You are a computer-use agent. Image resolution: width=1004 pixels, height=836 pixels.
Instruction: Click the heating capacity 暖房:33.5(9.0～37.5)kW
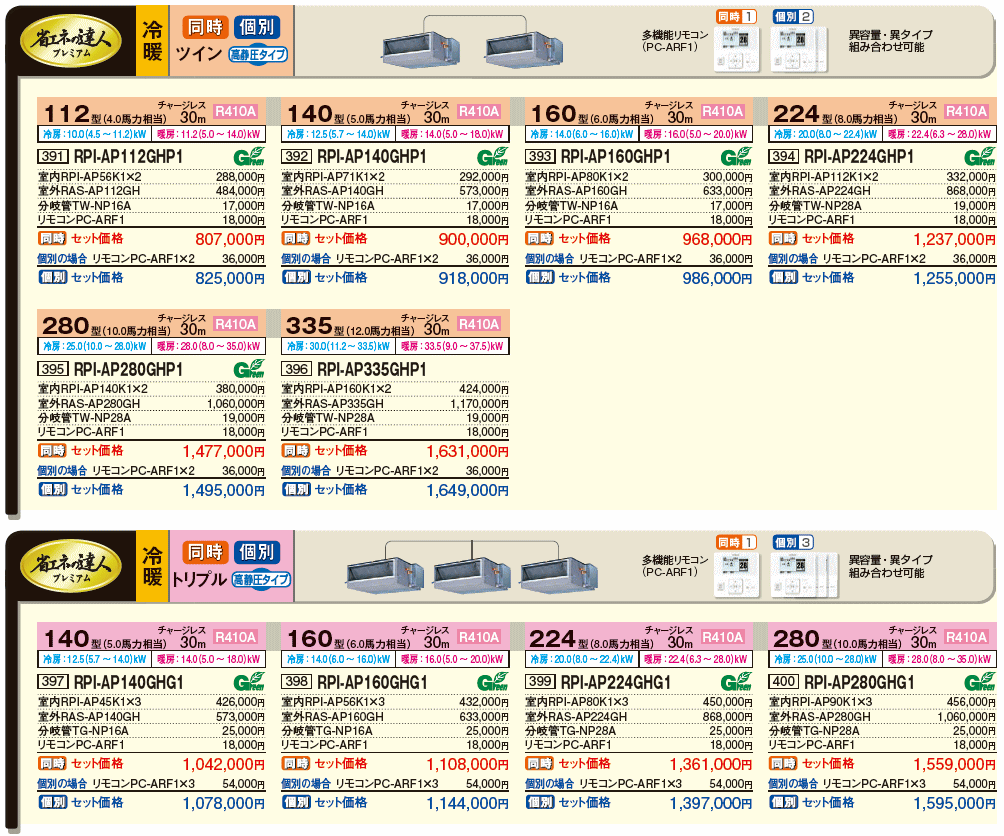(x=453, y=346)
